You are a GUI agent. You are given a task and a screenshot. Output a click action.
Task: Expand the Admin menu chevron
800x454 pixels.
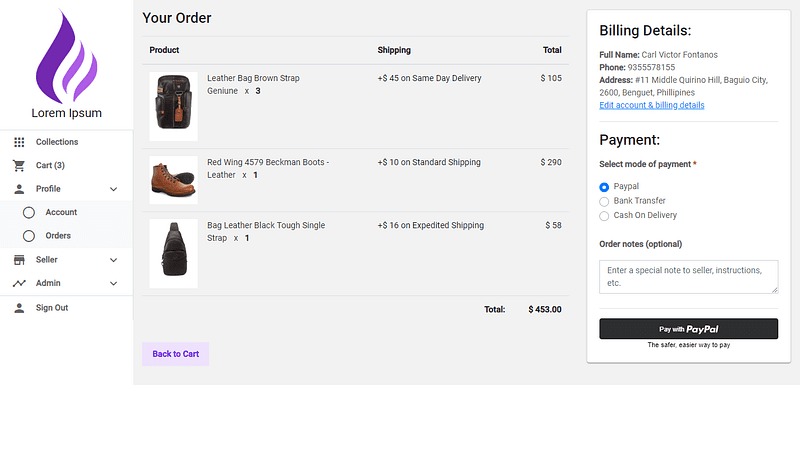pos(113,283)
